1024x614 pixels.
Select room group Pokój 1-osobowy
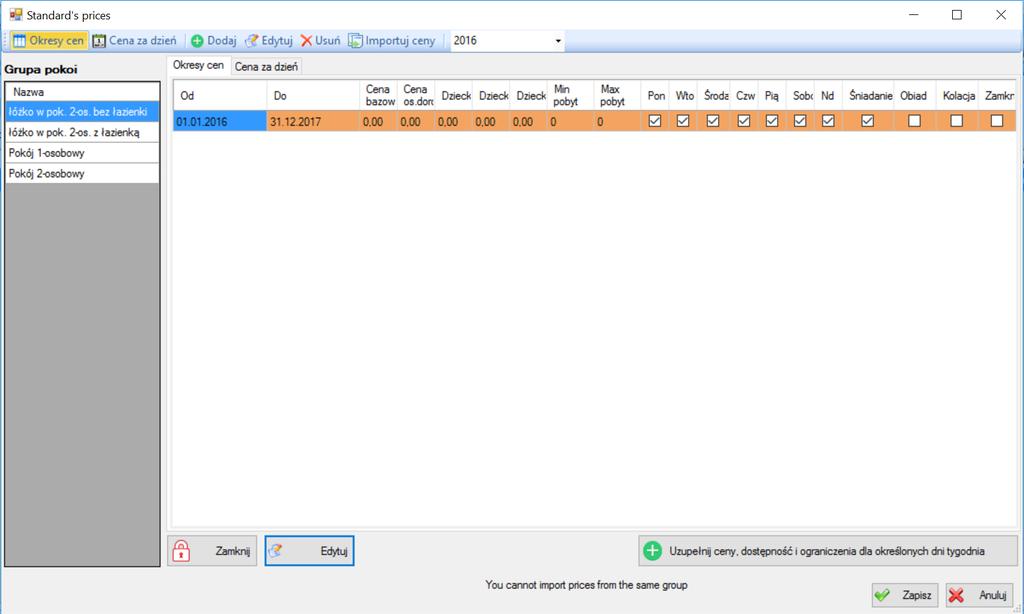click(x=82, y=153)
